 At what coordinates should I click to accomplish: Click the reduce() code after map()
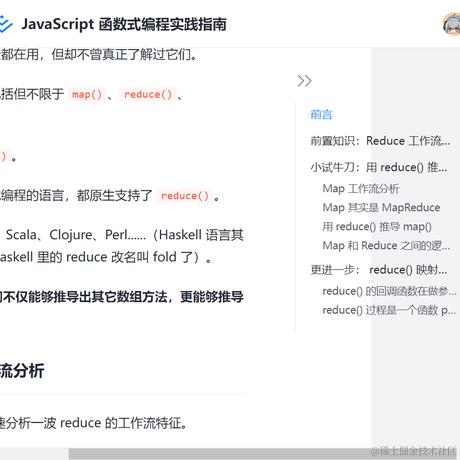coord(148,94)
